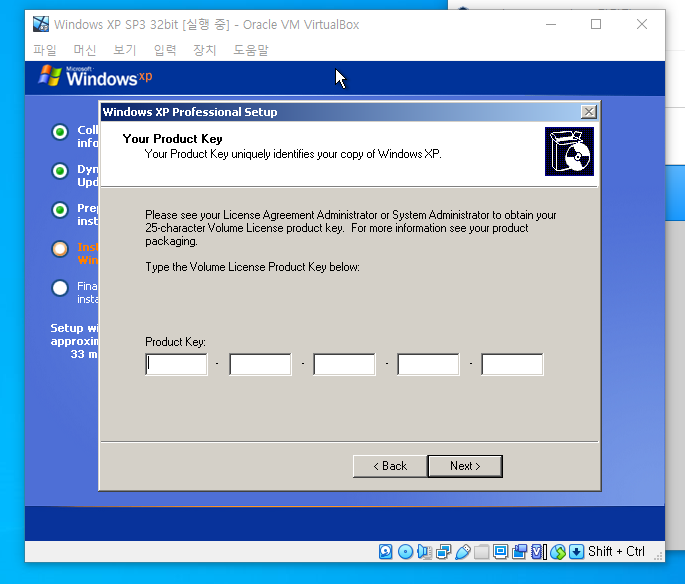Open the 파일 menu
Image resolution: width=685 pixels, height=584 pixels.
[x=45, y=50]
